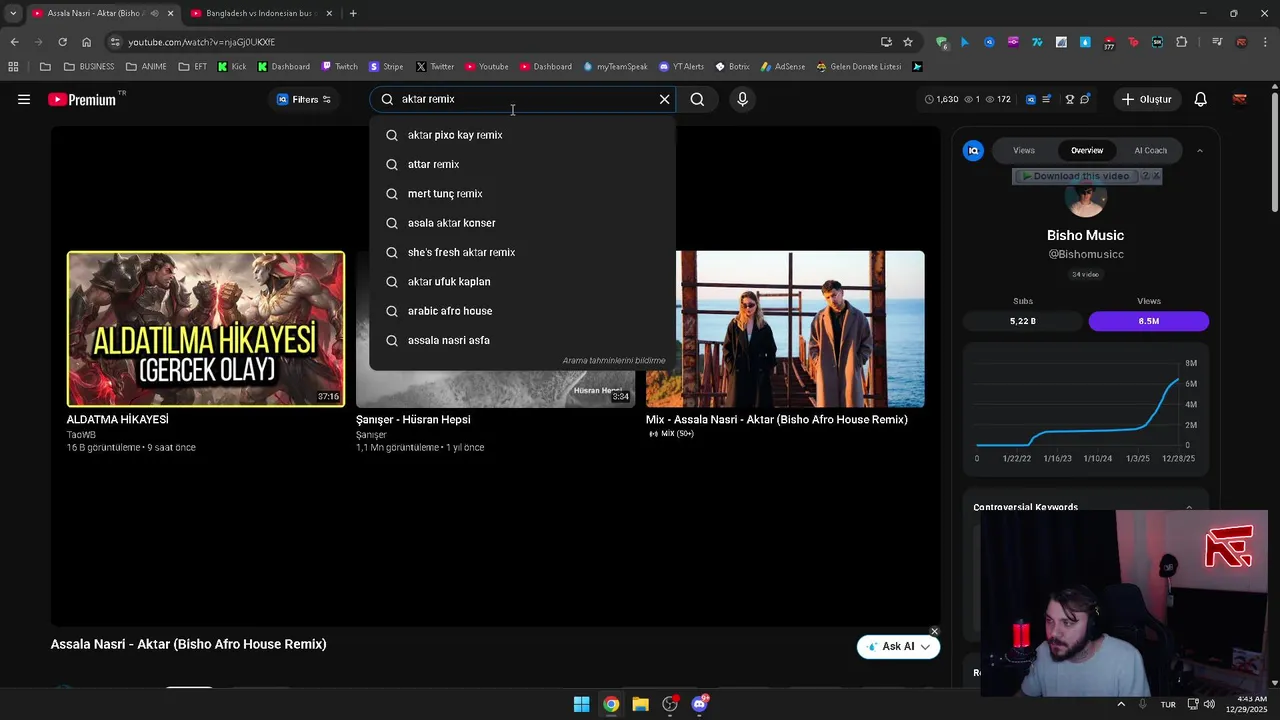Open the AdSense bookmark
Image resolution: width=1280 pixels, height=720 pixels.
pyautogui.click(x=782, y=67)
